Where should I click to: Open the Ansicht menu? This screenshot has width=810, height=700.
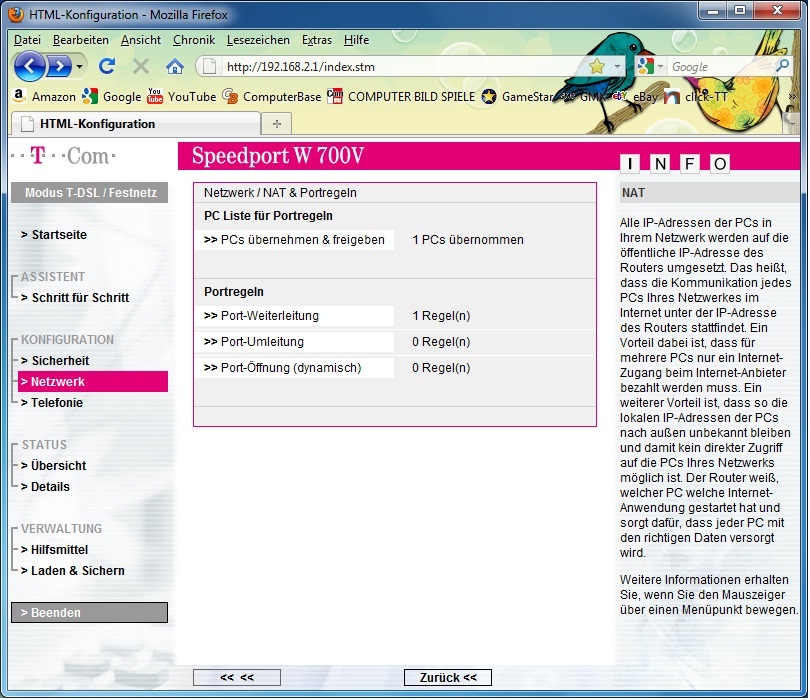141,40
